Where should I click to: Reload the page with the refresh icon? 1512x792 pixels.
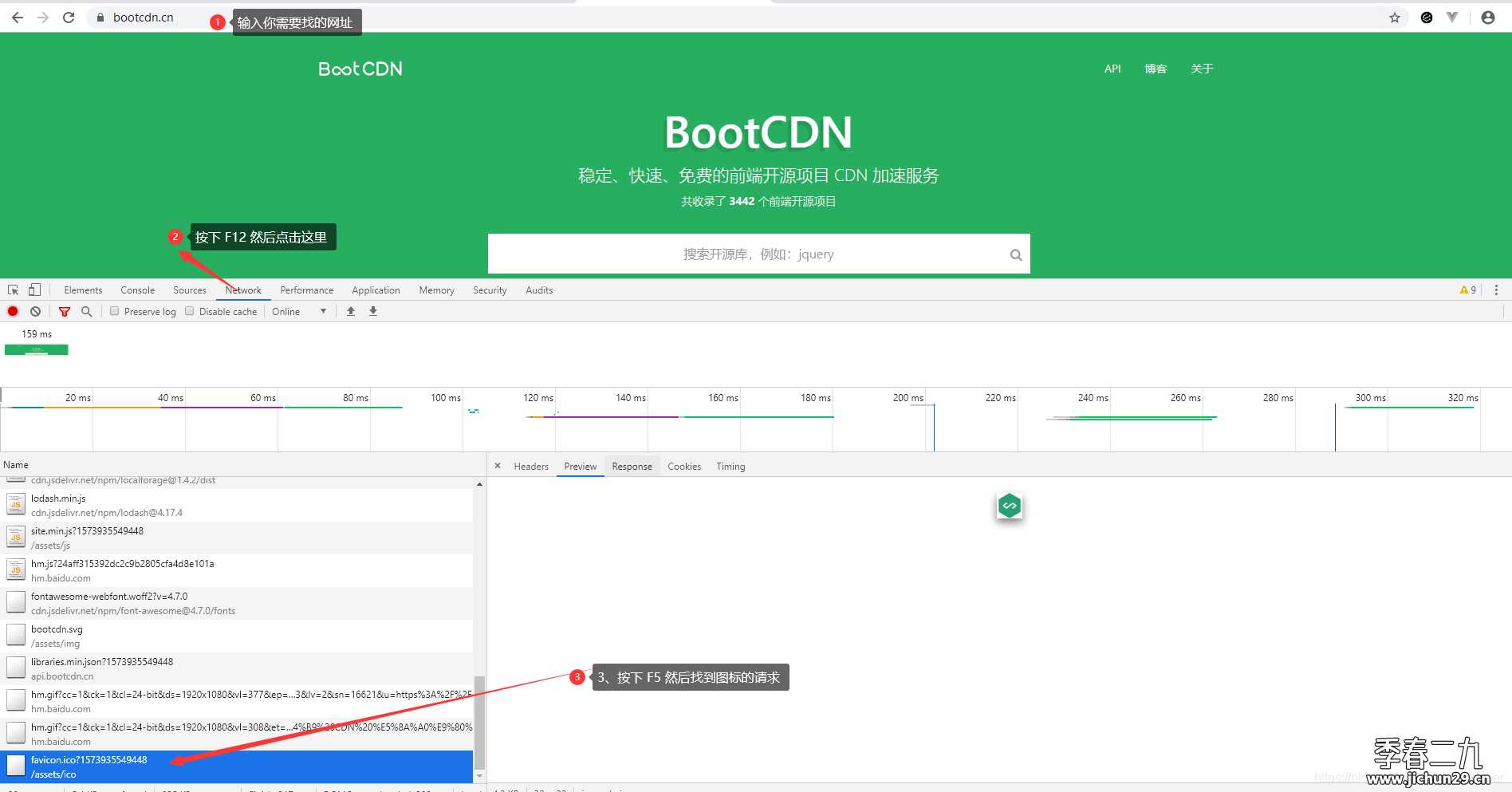click(69, 18)
